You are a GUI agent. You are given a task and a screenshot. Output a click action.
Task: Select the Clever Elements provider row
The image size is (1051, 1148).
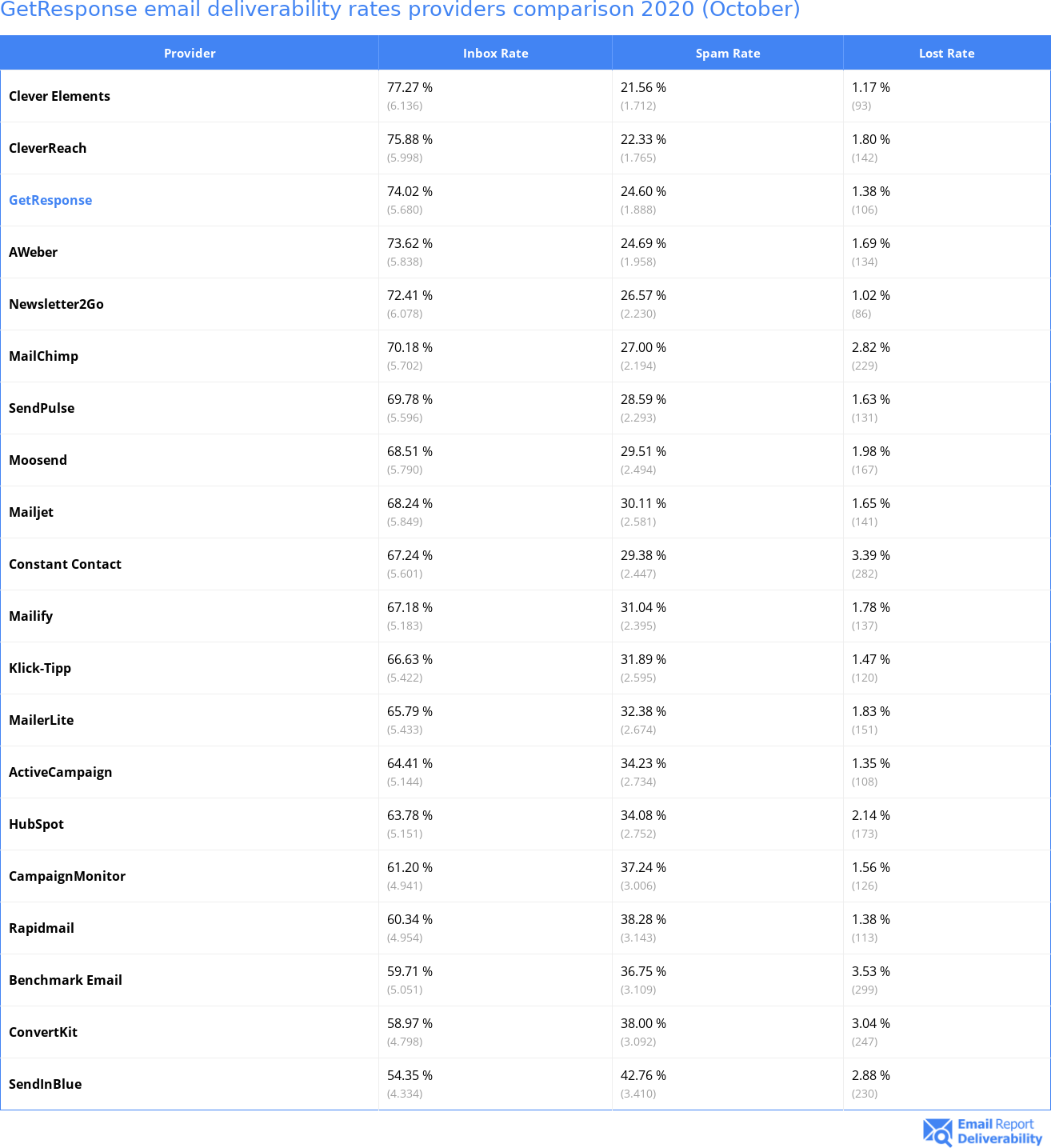pyautogui.click(x=59, y=96)
